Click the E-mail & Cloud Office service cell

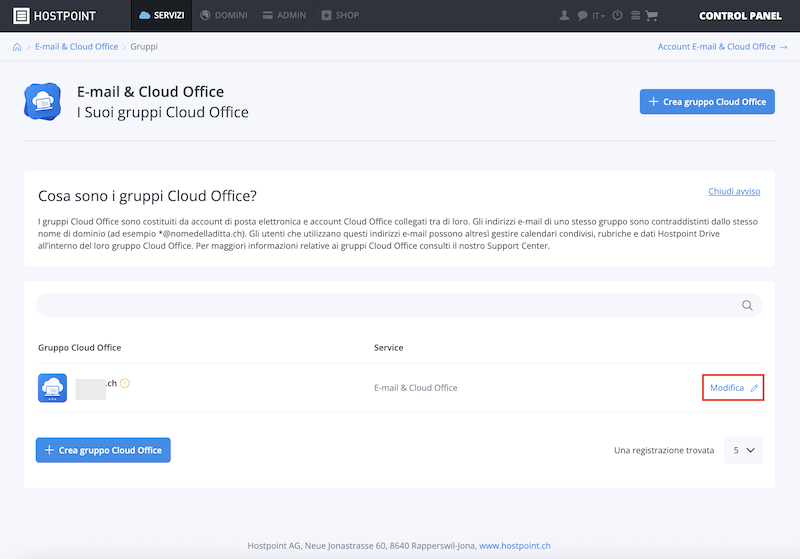pos(415,388)
